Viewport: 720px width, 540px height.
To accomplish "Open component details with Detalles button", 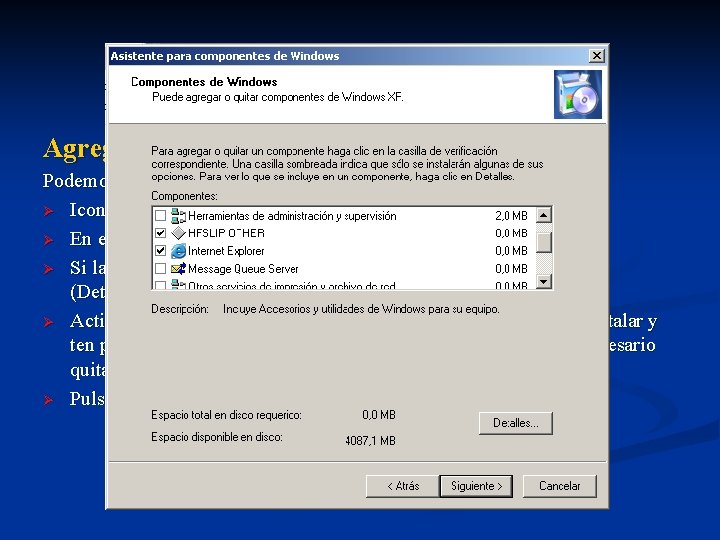I will pyautogui.click(x=516, y=423).
